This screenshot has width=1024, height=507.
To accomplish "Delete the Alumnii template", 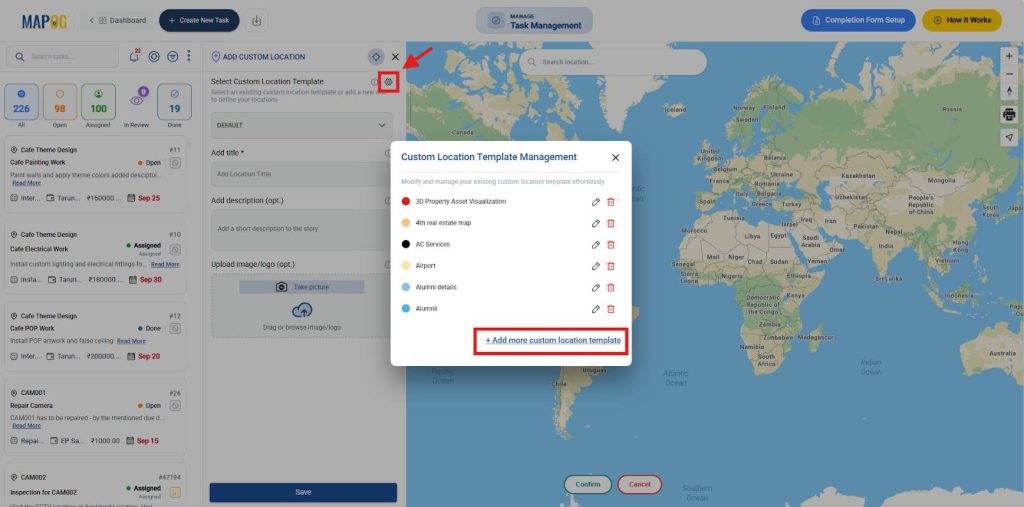I will [x=611, y=309].
